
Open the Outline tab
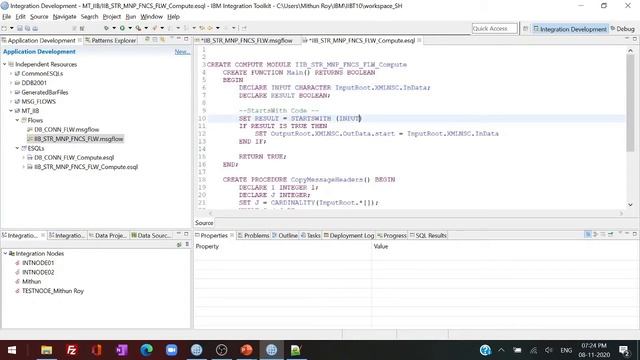click(x=285, y=236)
